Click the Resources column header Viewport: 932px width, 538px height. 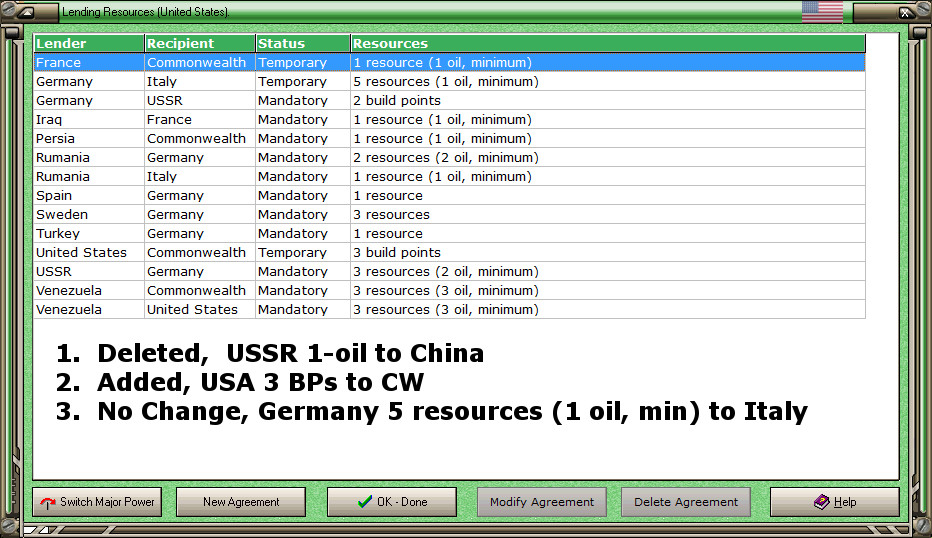click(x=608, y=43)
